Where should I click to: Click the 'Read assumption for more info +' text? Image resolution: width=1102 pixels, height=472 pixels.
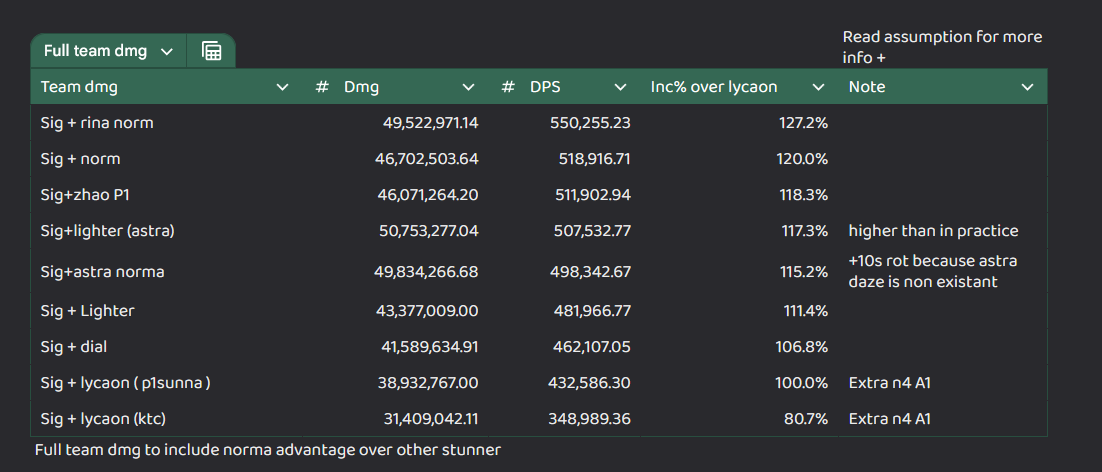[942, 46]
